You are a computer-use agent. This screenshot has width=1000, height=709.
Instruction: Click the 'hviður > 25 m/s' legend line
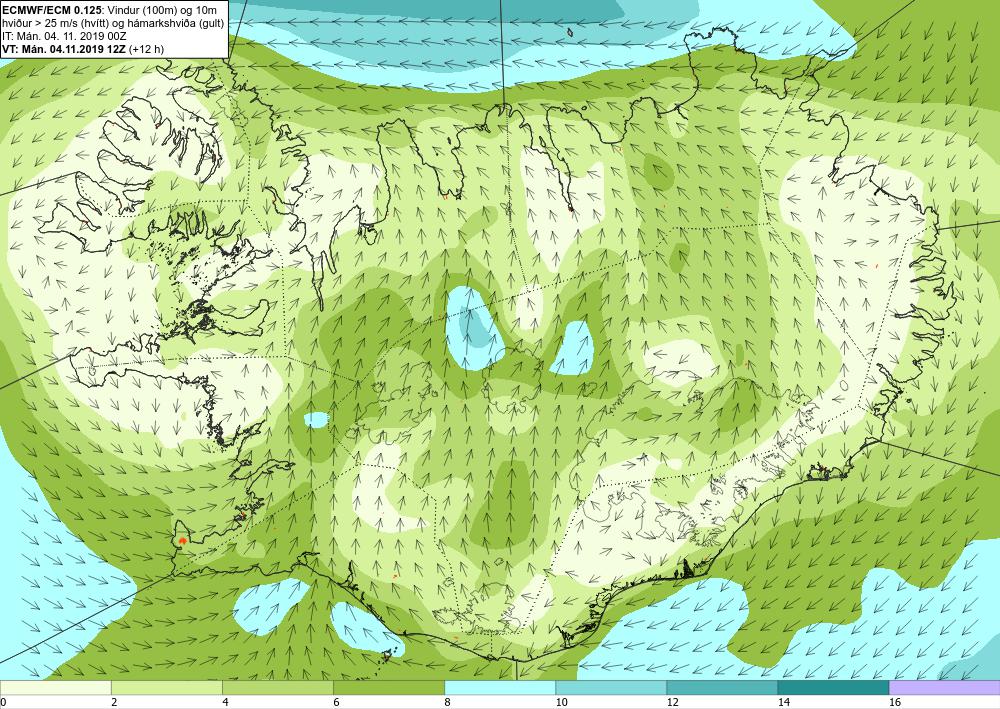click(x=113, y=24)
